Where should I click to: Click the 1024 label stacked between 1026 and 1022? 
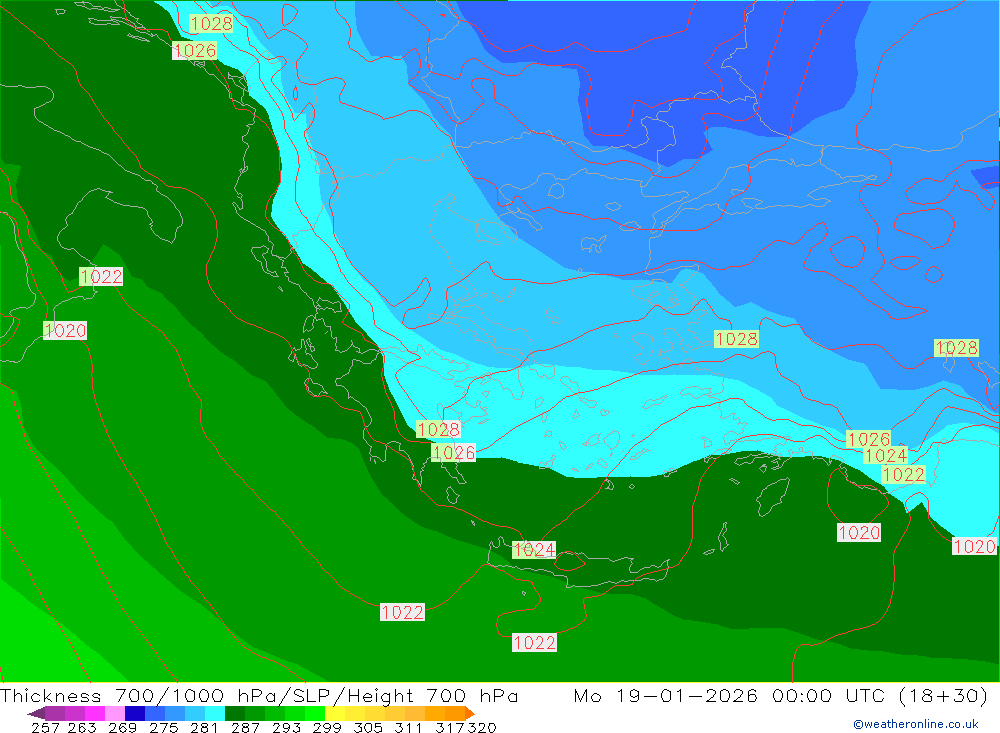click(x=885, y=455)
